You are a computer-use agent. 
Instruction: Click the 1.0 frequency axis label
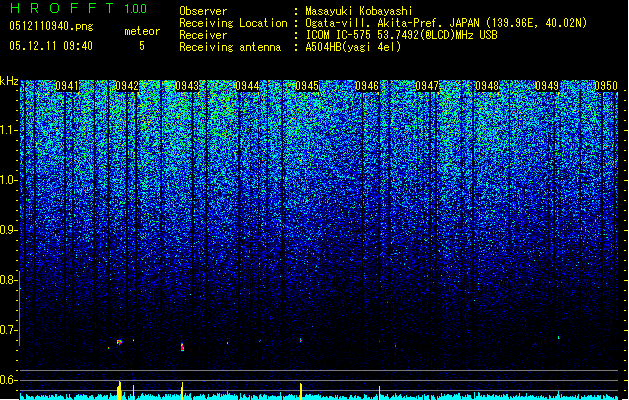click(8, 180)
